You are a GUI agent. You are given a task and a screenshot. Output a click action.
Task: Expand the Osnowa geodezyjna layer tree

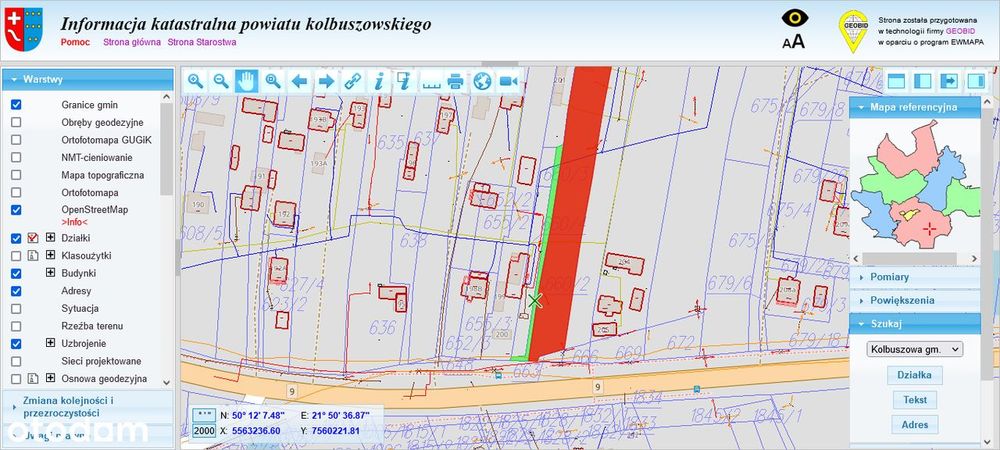(50, 378)
